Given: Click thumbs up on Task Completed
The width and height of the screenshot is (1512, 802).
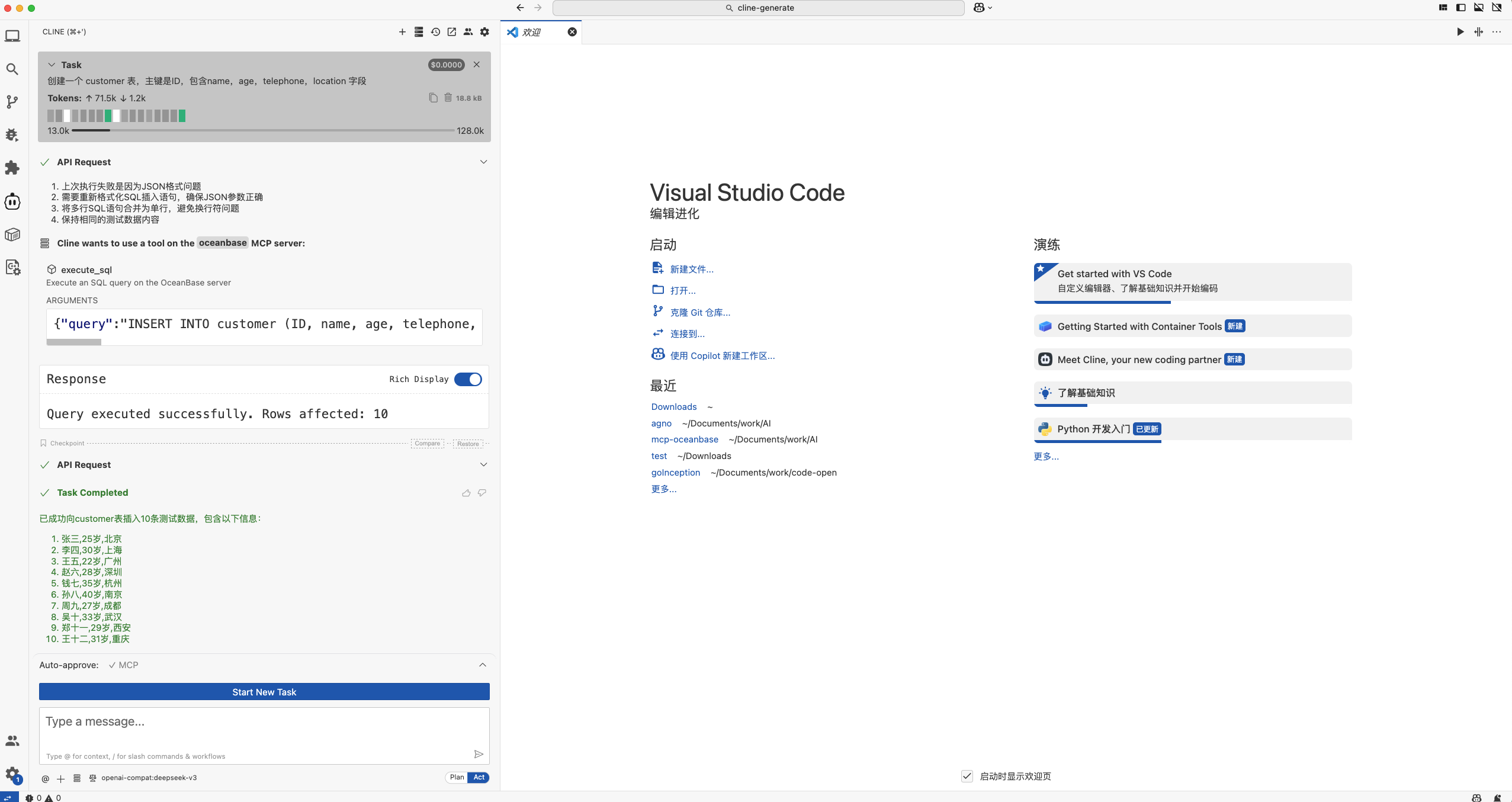Looking at the screenshot, I should 466,493.
